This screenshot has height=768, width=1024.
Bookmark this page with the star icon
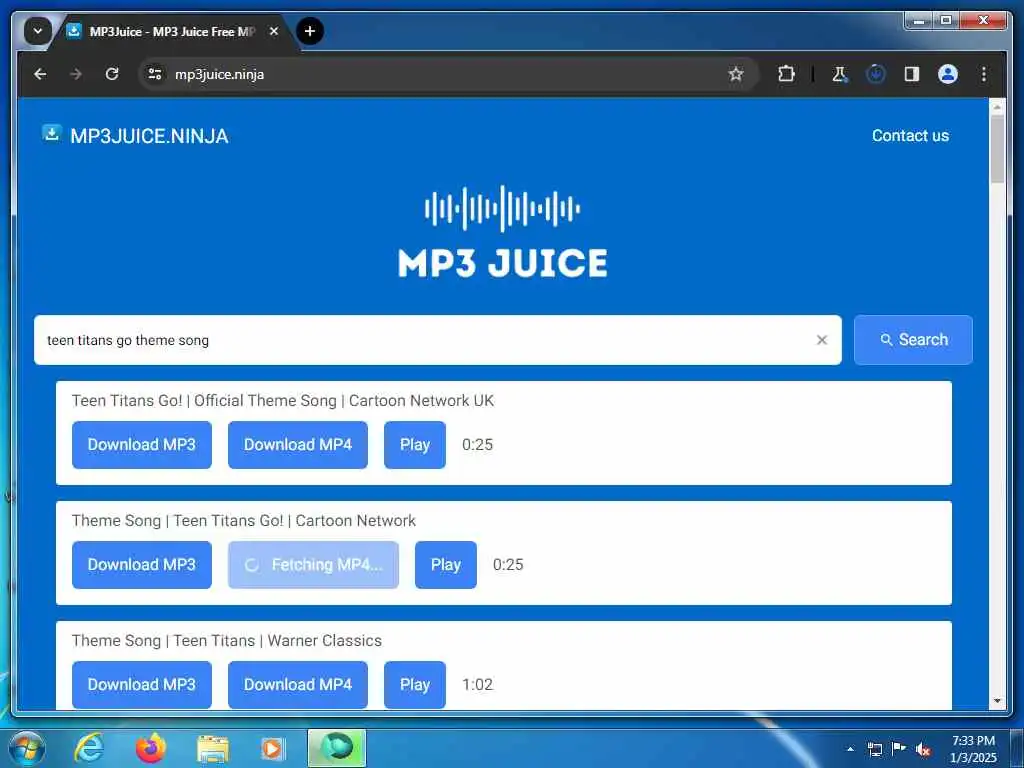(x=736, y=74)
